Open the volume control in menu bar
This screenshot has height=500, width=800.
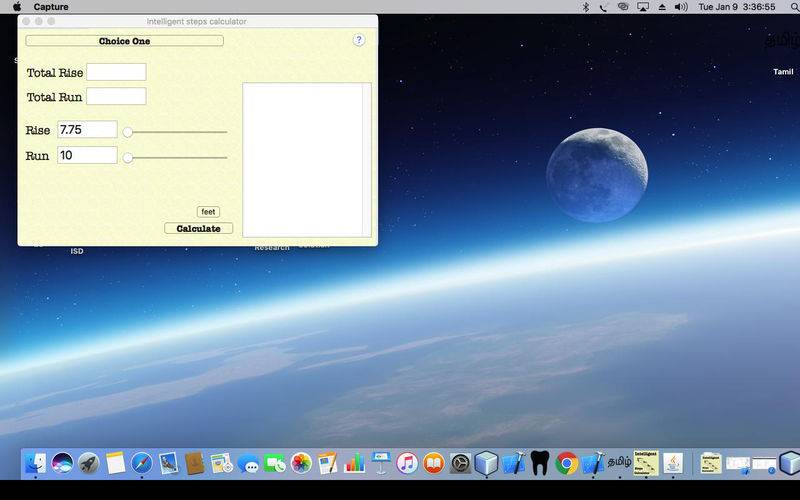(681, 7)
